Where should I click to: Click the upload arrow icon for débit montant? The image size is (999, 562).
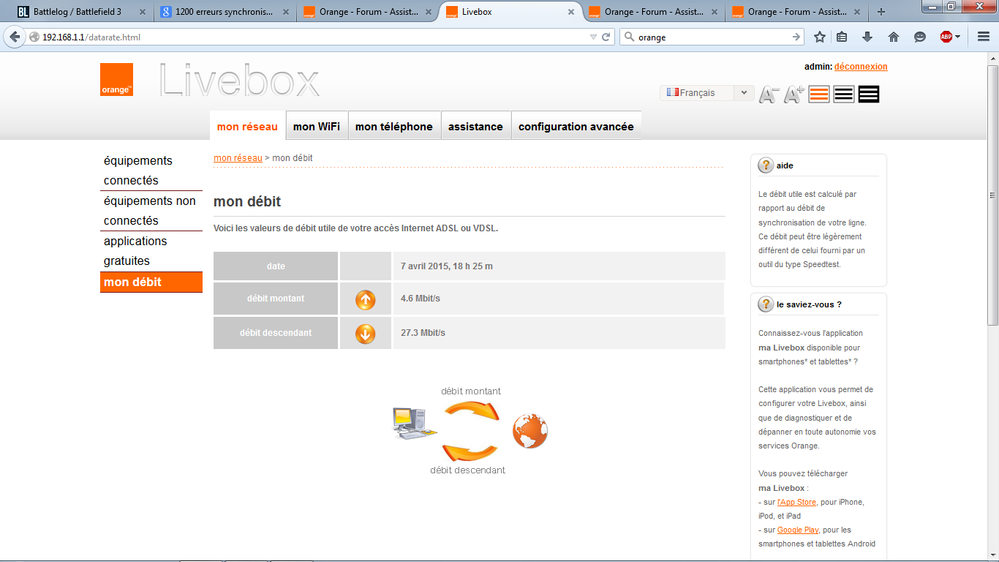pos(365,299)
